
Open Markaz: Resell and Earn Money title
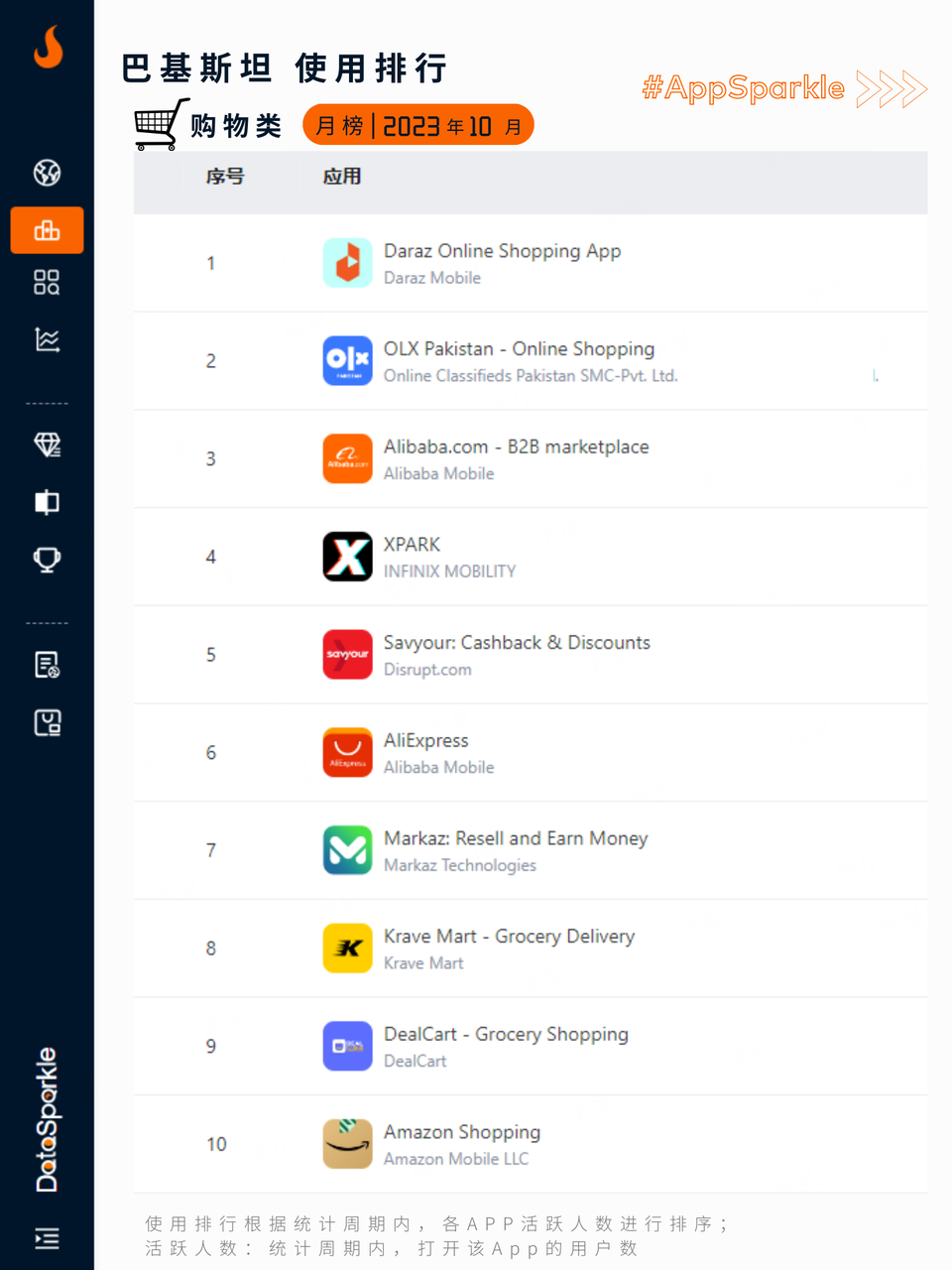[x=516, y=838]
